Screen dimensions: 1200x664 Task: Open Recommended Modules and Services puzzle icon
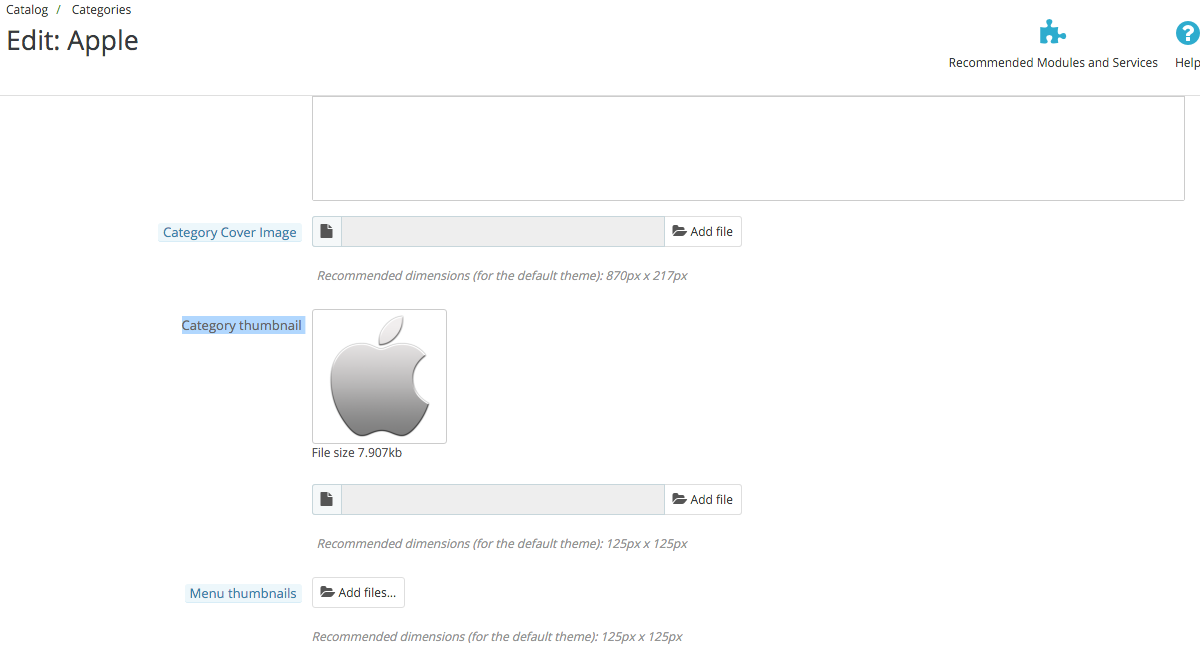click(x=1052, y=32)
